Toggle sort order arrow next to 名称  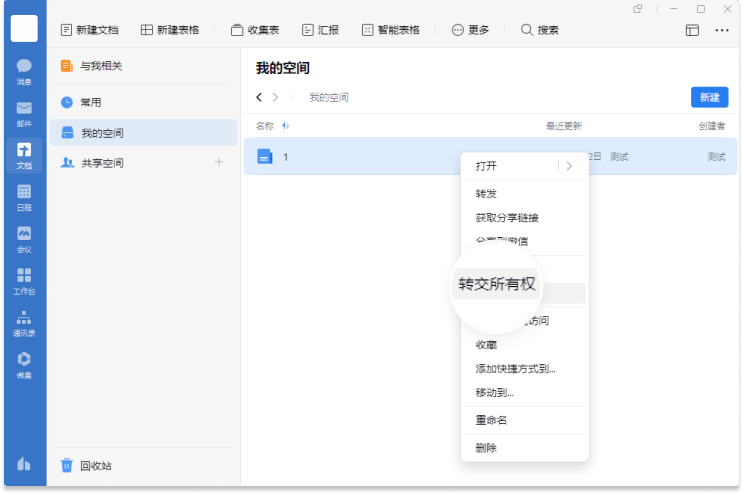pyautogui.click(x=286, y=126)
